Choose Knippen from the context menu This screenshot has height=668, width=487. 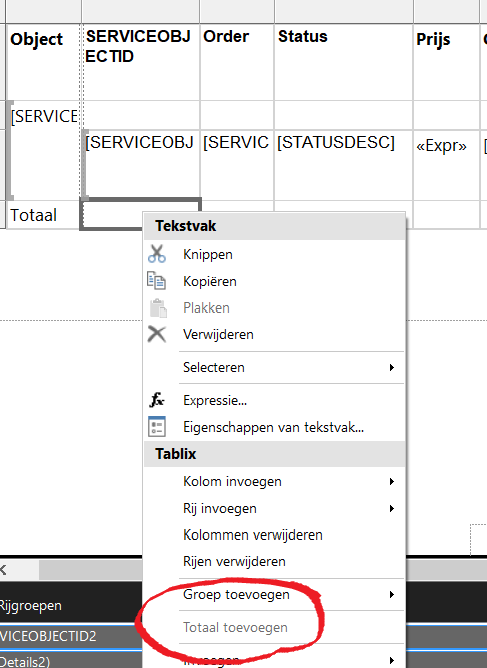click(x=274, y=254)
